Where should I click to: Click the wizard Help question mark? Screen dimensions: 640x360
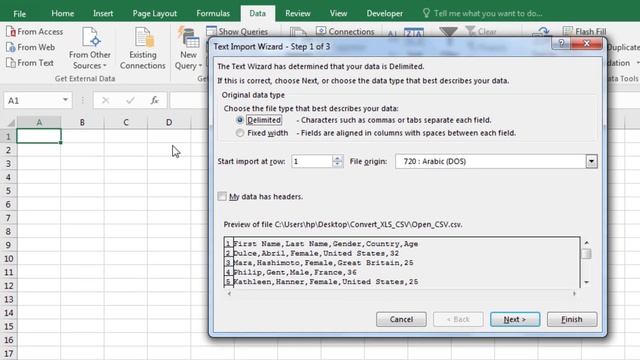(x=562, y=43)
